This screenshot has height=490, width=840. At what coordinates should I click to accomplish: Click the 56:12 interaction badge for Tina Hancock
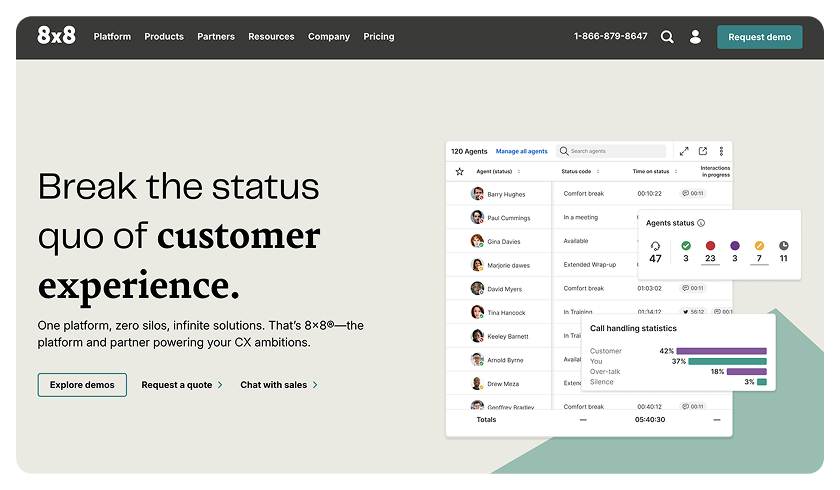(x=694, y=312)
